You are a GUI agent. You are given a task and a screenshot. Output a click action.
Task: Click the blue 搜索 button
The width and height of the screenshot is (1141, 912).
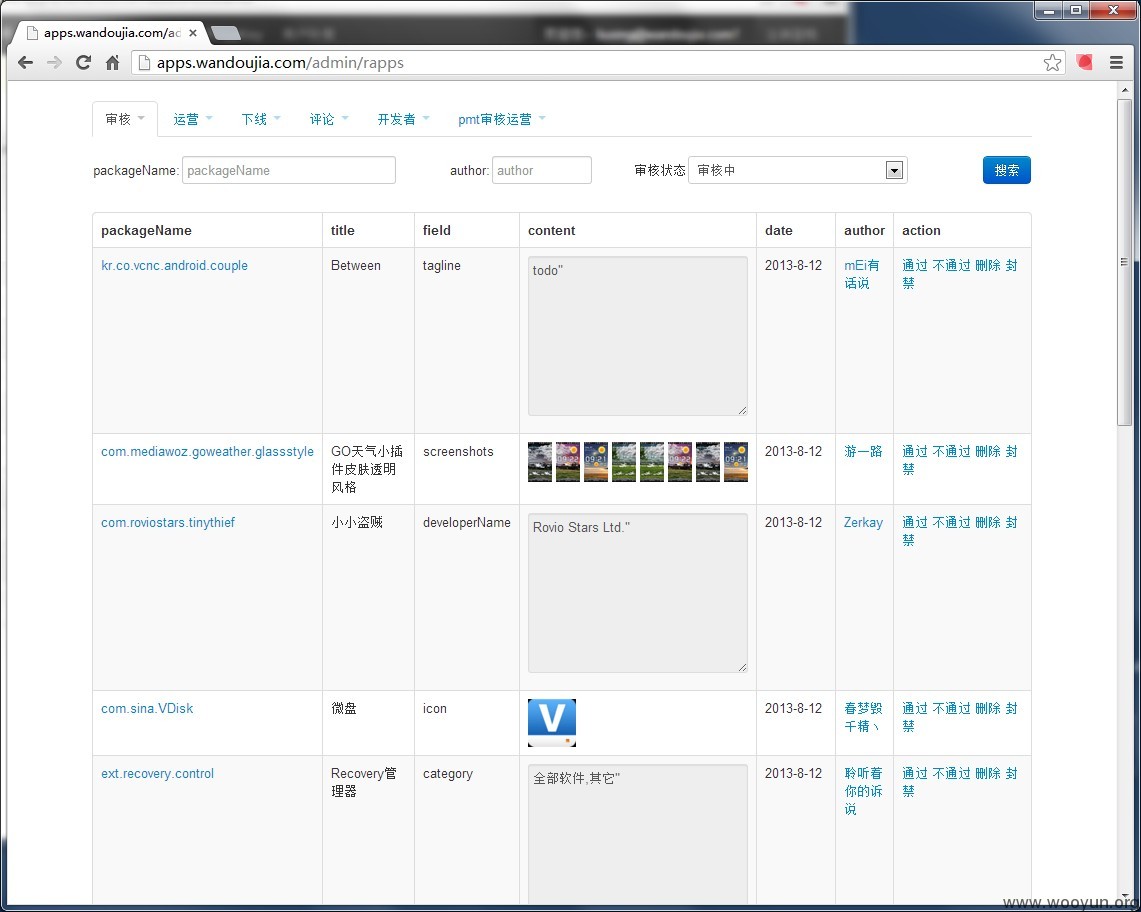pos(1006,170)
